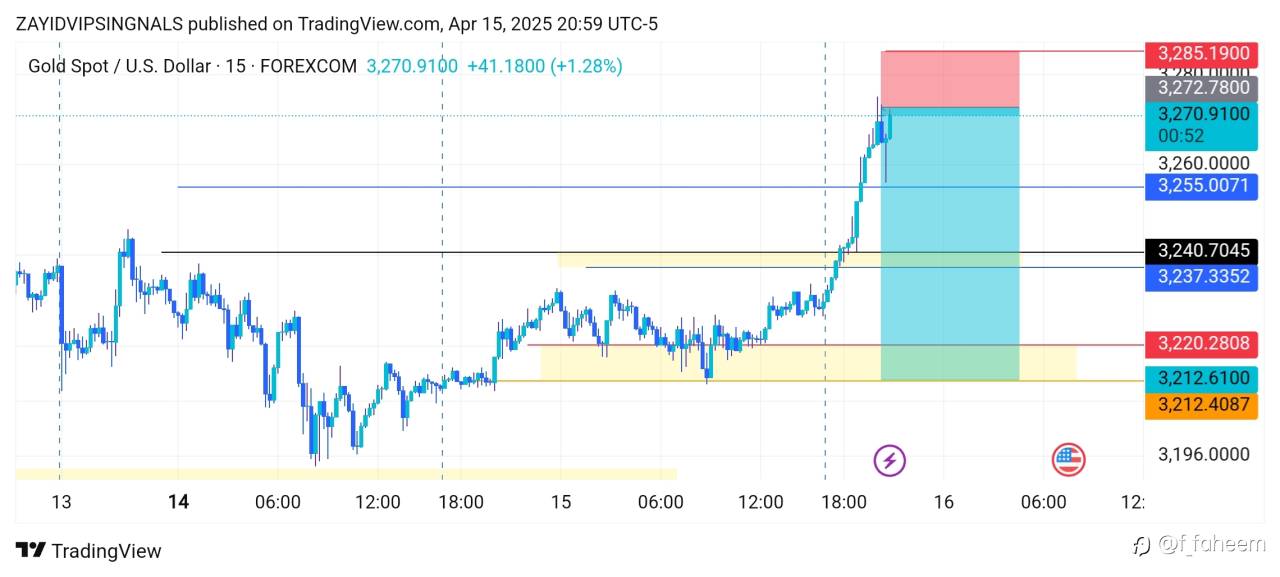This screenshot has height=577, width=1280.
Task: Click the date 14 on the time axis
Action: coord(178,501)
